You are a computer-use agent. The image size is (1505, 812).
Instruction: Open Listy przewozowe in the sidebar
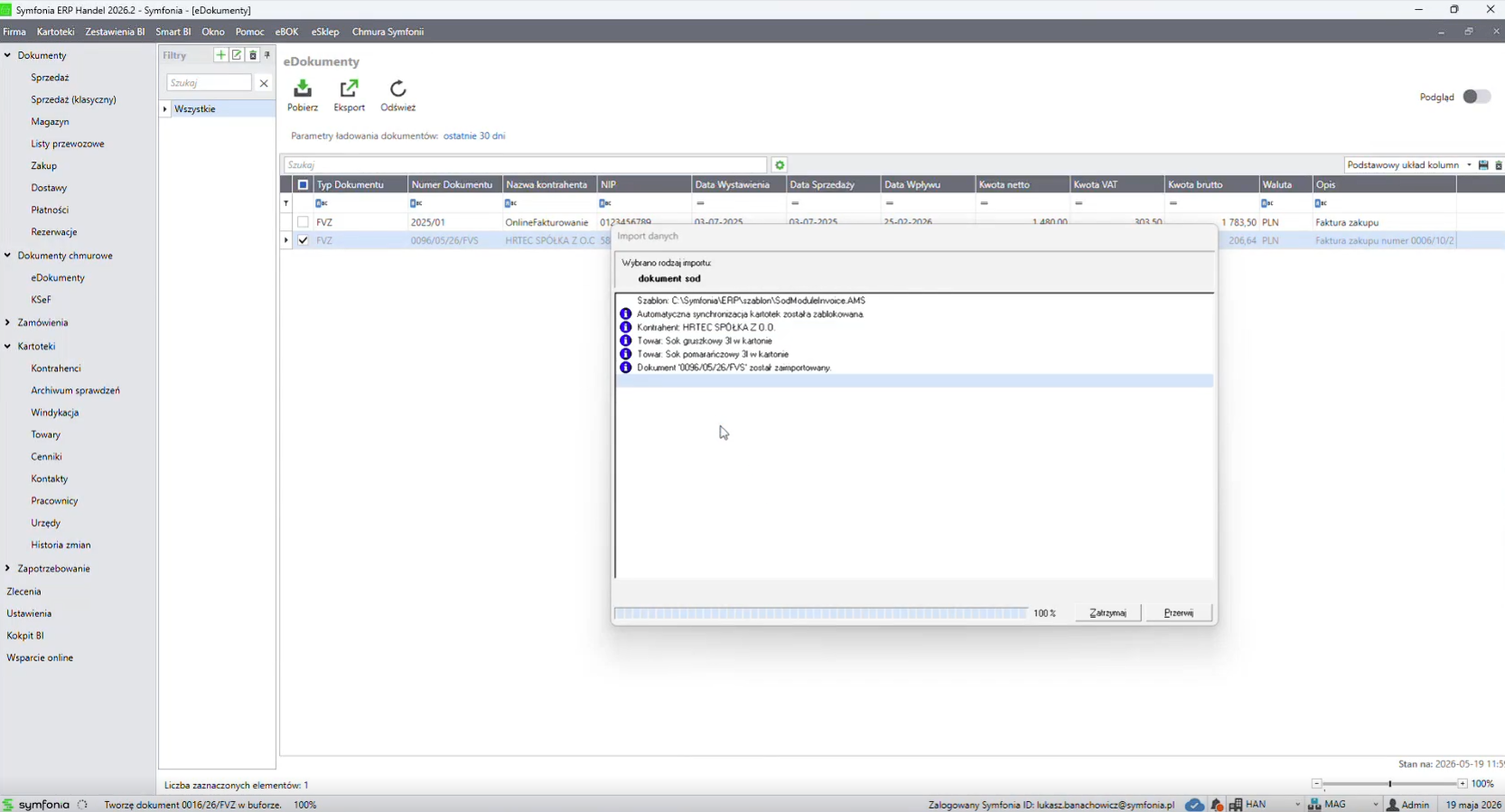68,144
